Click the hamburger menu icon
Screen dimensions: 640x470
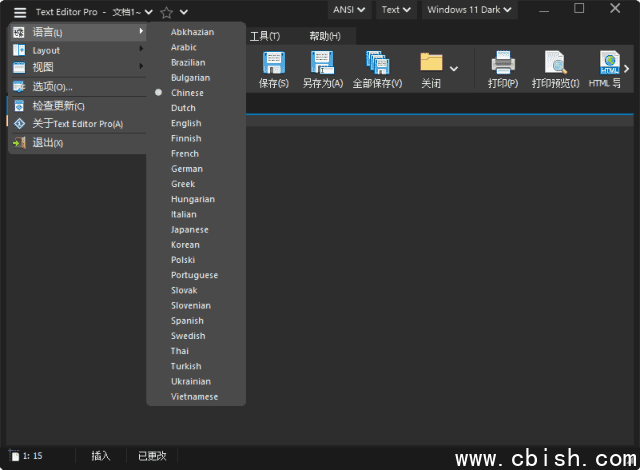[19, 12]
